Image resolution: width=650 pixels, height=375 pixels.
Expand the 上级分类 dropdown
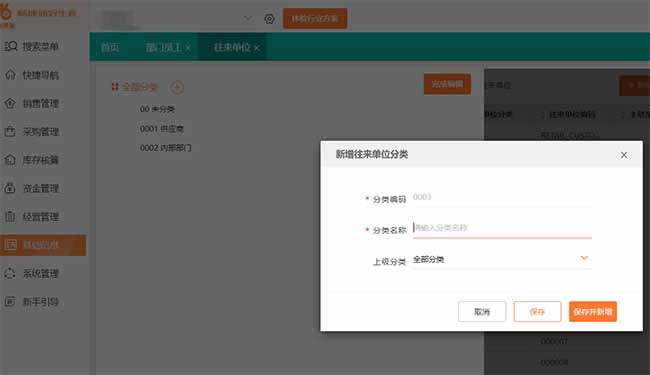(584, 258)
